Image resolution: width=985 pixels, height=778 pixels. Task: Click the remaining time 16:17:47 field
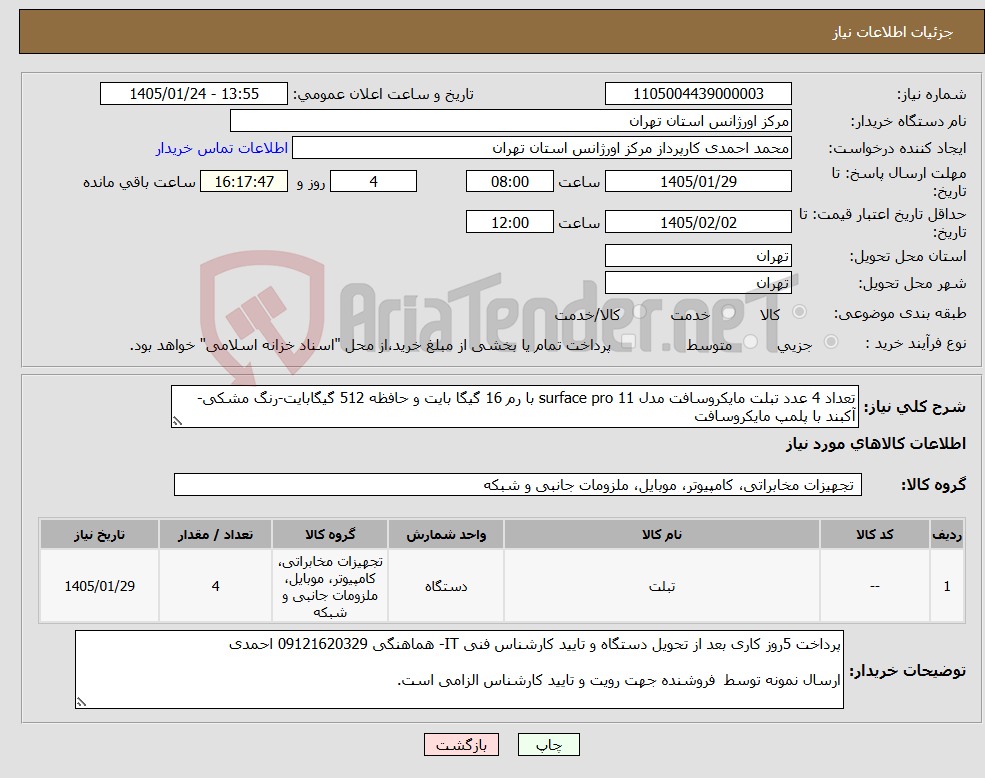click(x=244, y=182)
